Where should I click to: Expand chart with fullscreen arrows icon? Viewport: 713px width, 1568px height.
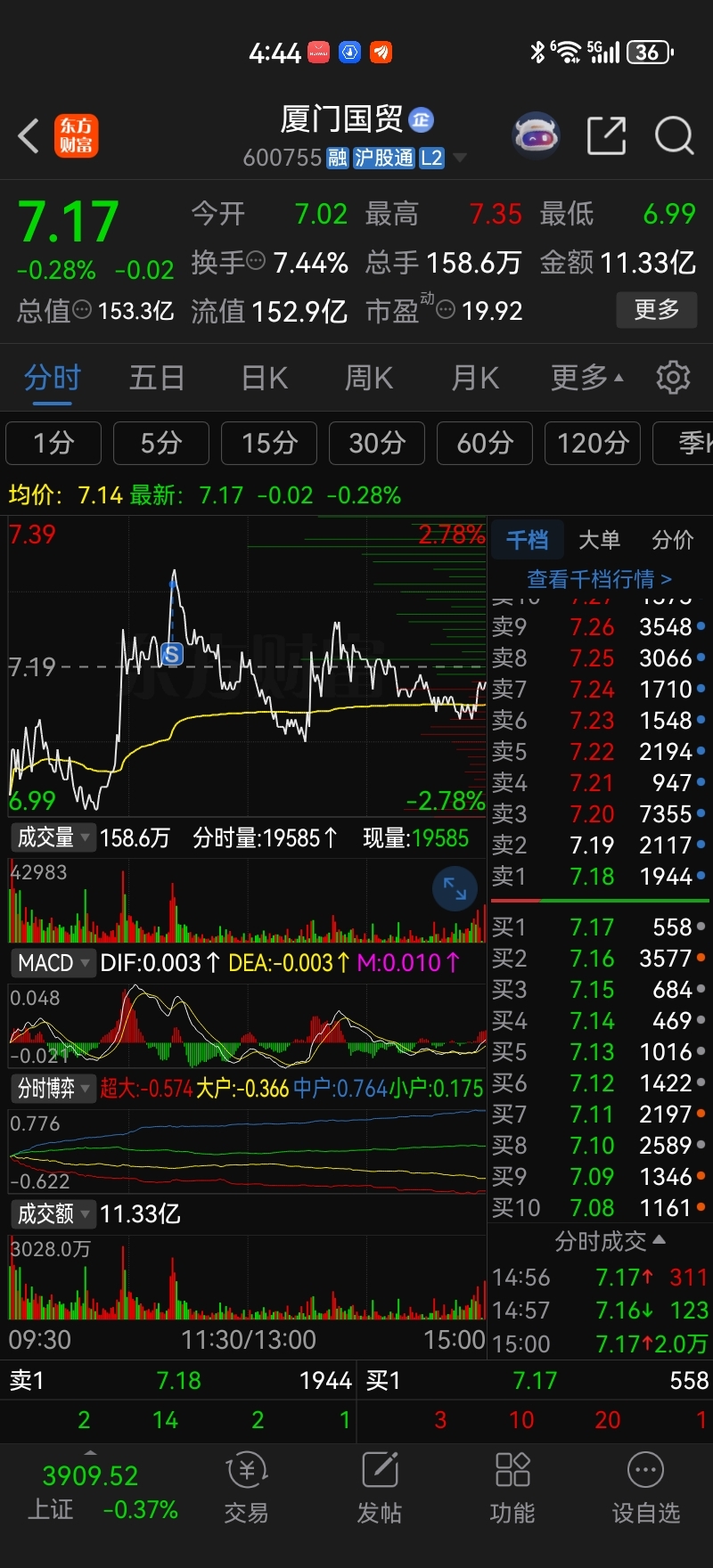[455, 888]
